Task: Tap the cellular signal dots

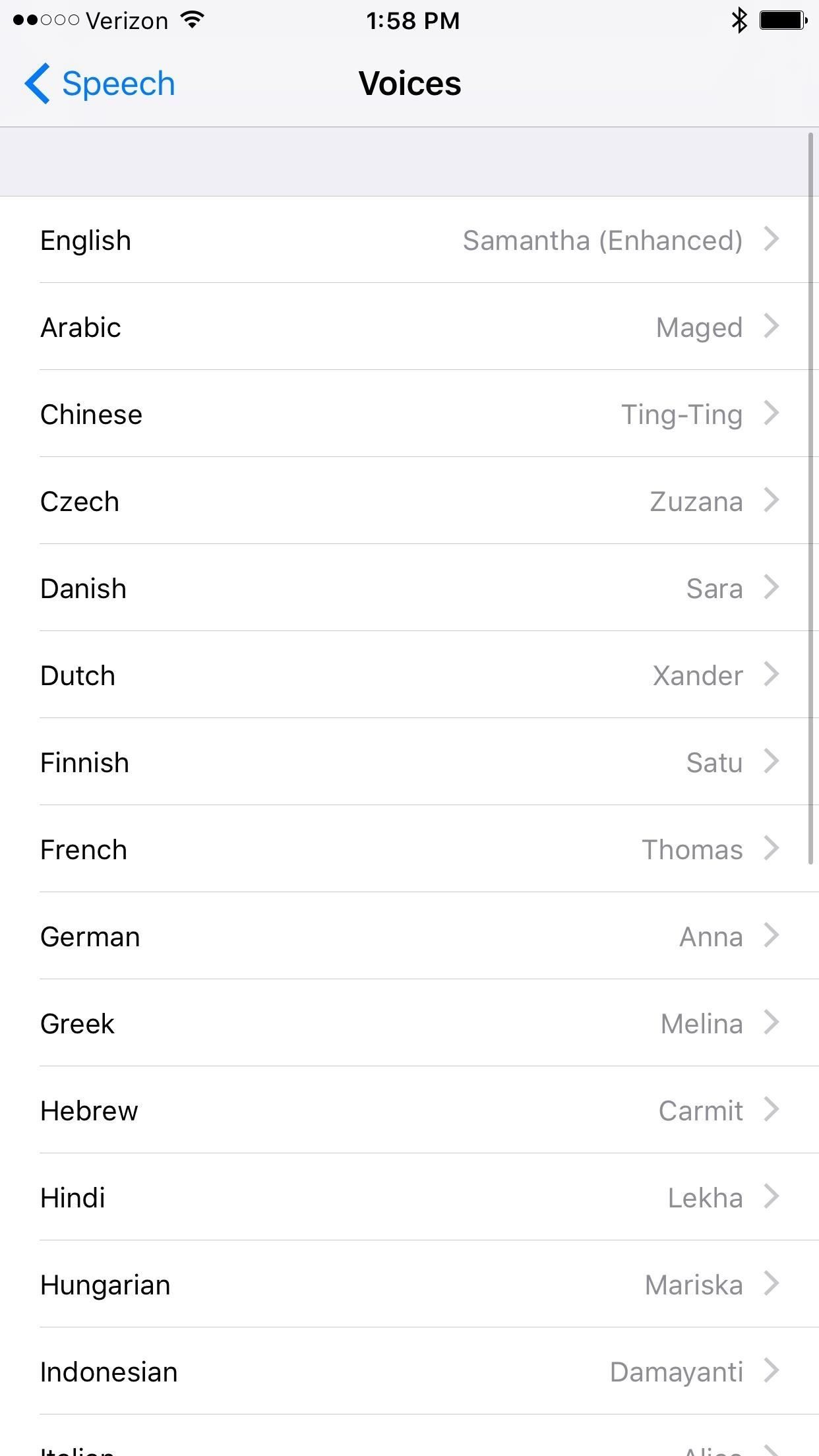Action: click(x=45, y=20)
